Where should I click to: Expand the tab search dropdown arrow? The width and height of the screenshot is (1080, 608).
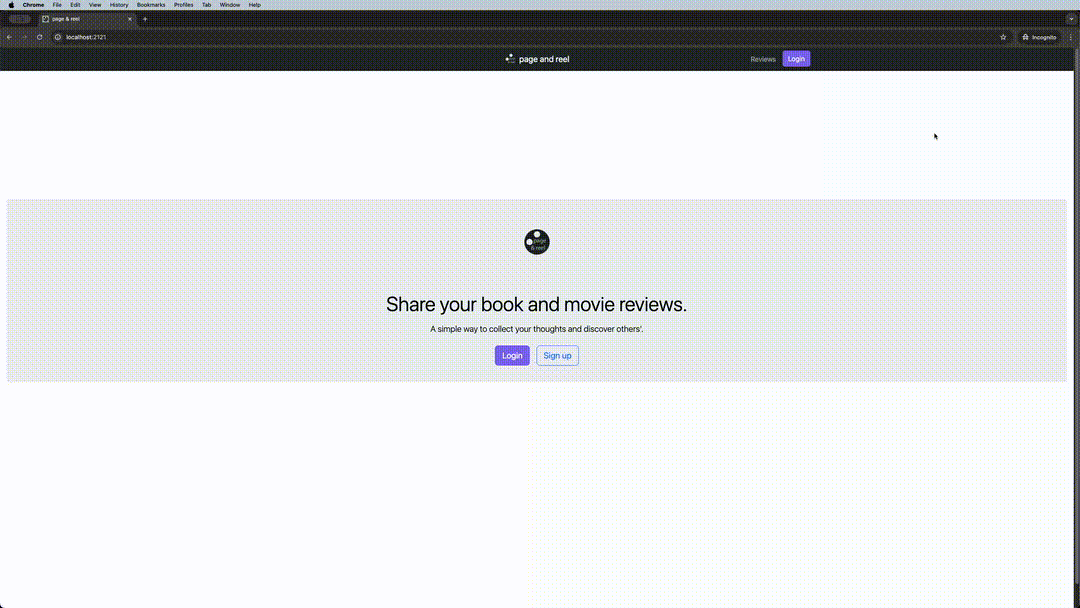1071,19
